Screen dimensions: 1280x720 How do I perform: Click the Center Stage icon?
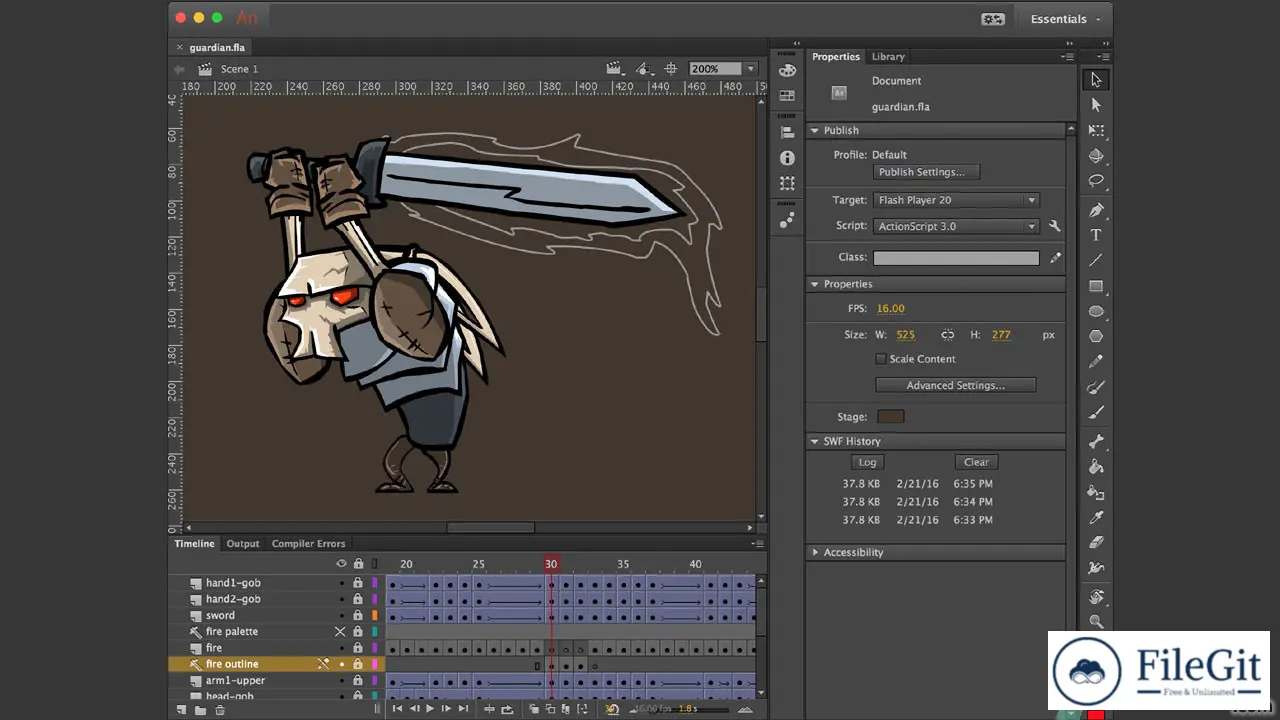tap(670, 69)
